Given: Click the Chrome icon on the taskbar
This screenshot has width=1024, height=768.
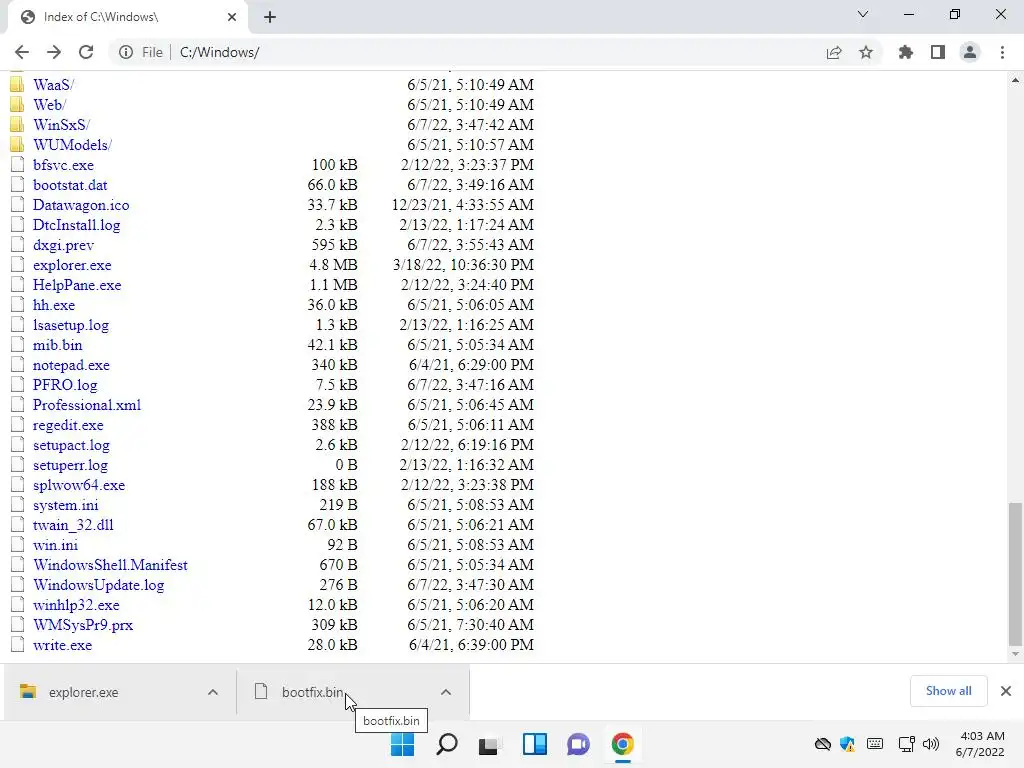Looking at the screenshot, I should [622, 744].
